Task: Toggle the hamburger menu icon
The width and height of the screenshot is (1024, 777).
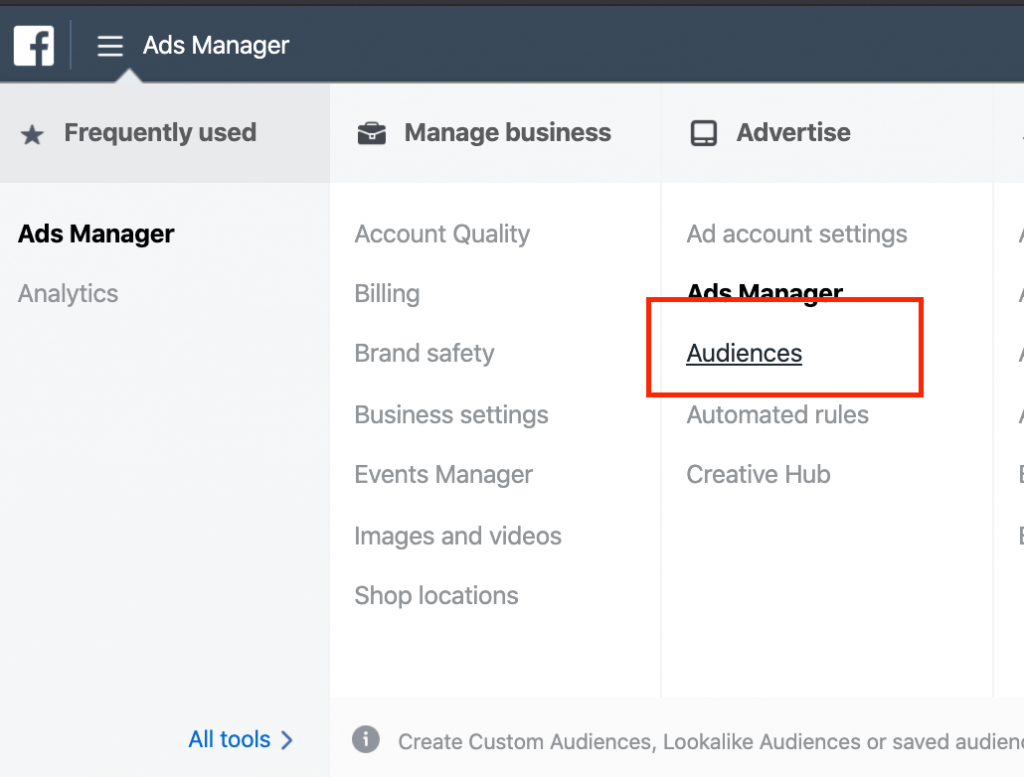Action: [110, 46]
